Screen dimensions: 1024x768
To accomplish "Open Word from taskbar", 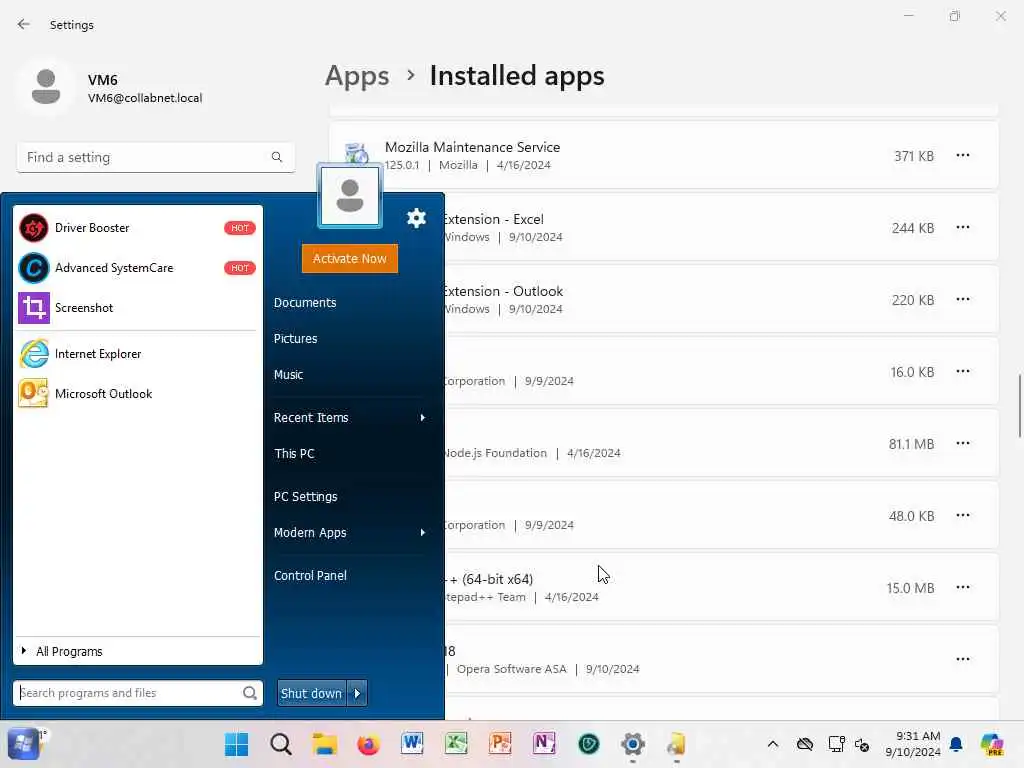I will (x=412, y=744).
